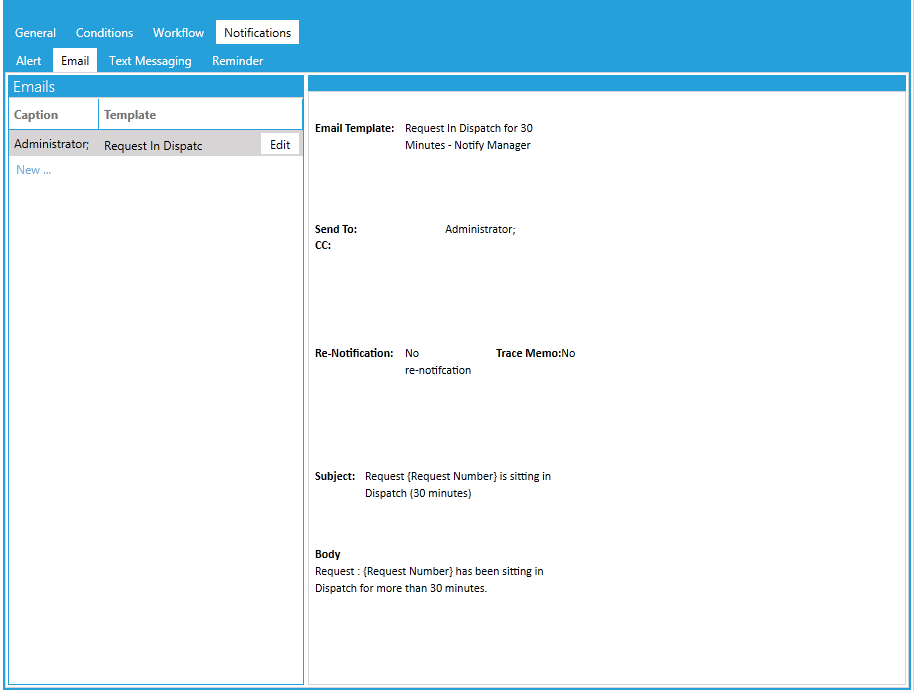Switch to Text Messaging settings

pyautogui.click(x=149, y=60)
